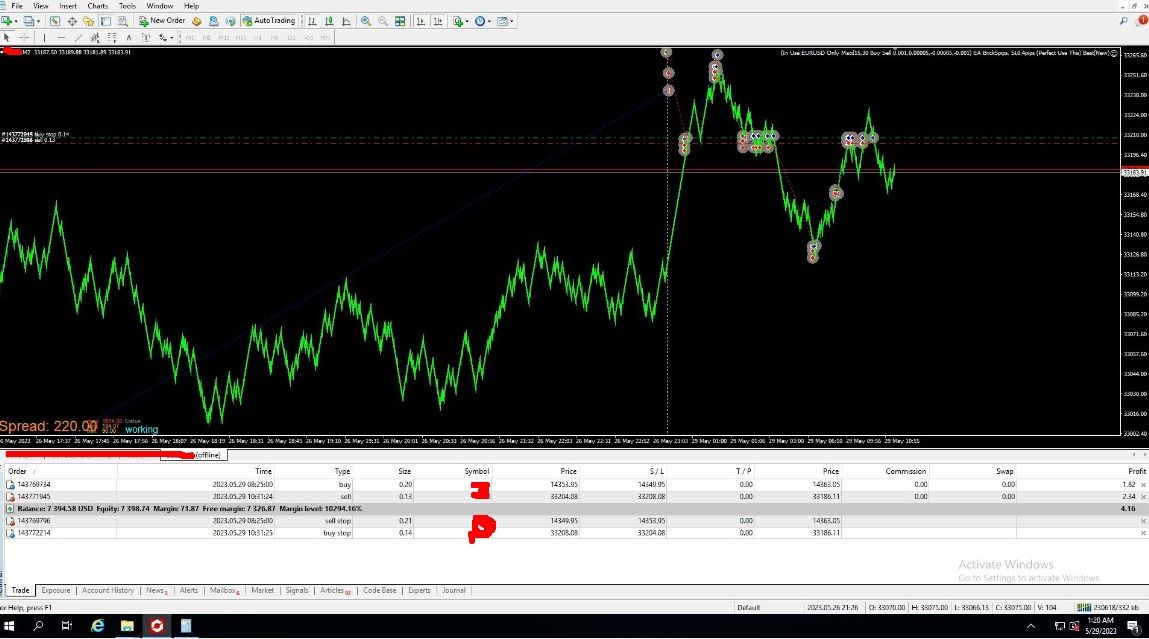Open the File menu
This screenshot has width=1149, height=639.
(17, 6)
